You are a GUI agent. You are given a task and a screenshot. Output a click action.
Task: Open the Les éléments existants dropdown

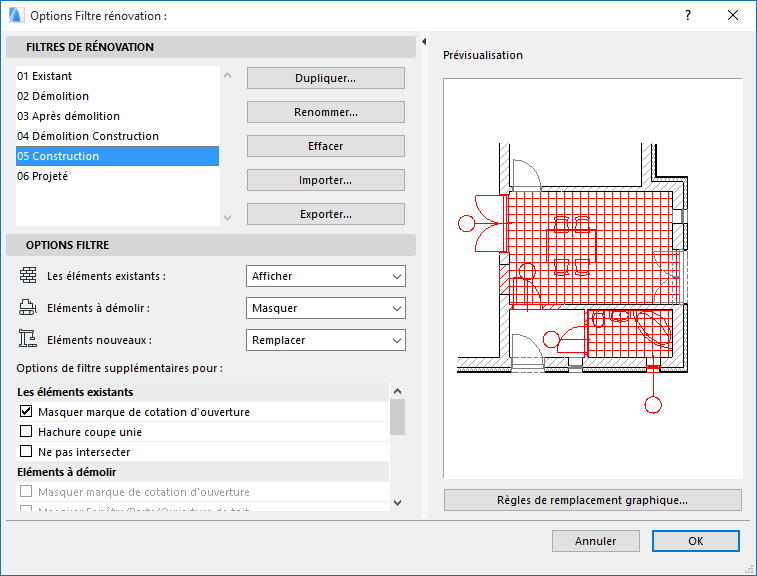[x=326, y=276]
